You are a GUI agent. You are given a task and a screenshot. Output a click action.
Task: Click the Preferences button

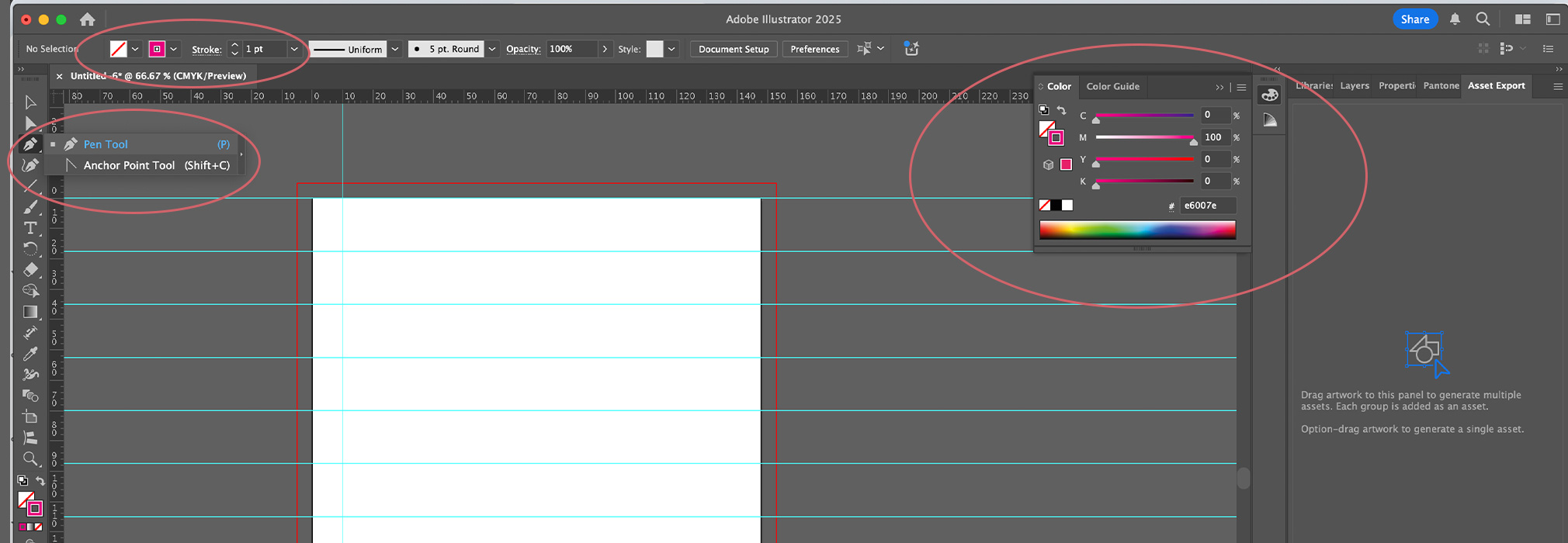pyautogui.click(x=815, y=49)
